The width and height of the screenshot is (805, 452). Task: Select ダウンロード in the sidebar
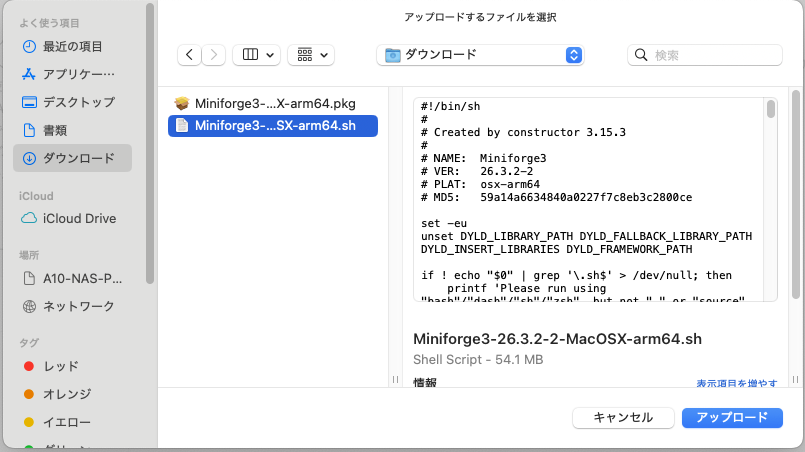click(x=72, y=158)
